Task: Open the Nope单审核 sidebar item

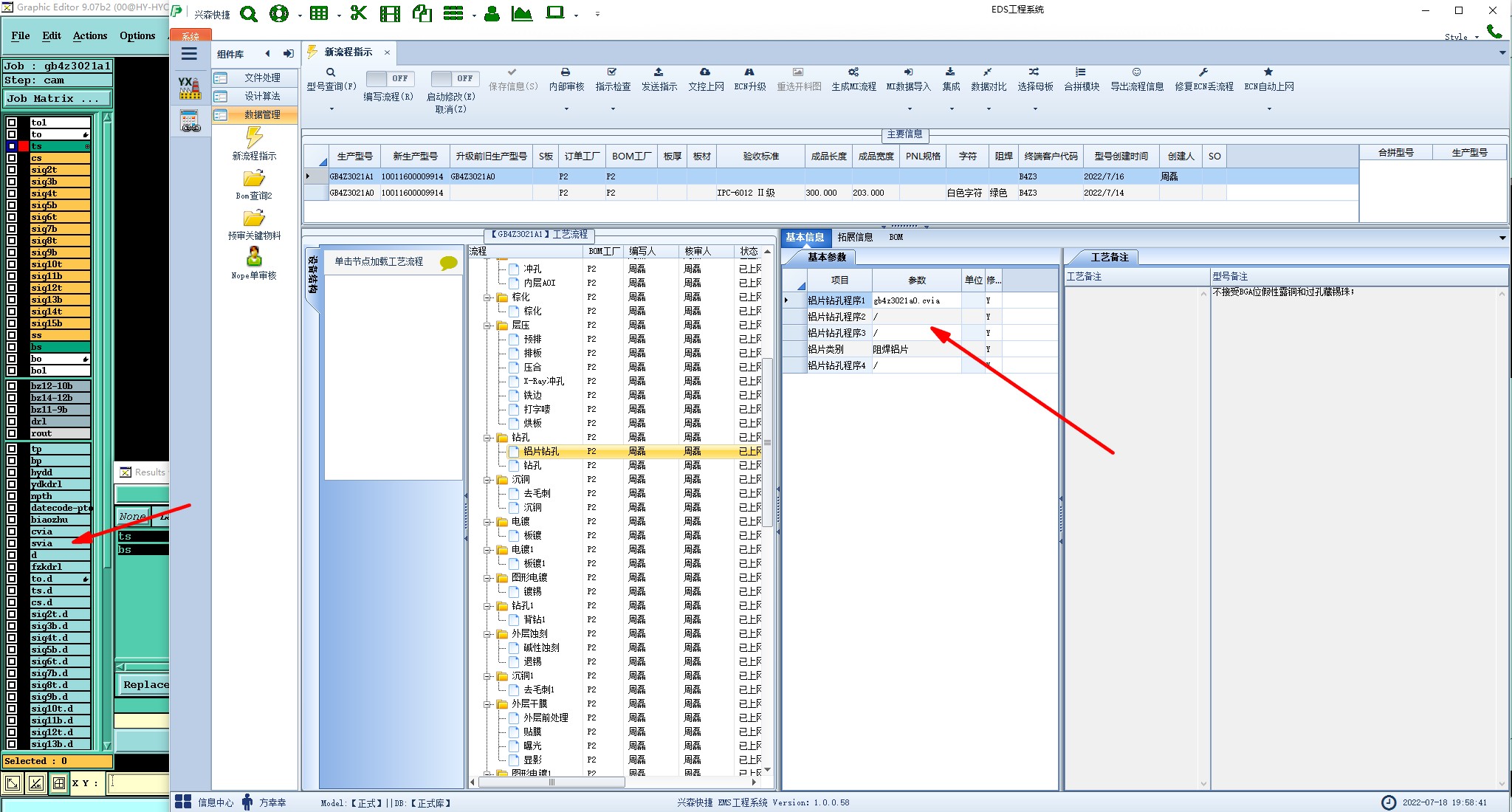Action: 254,258
